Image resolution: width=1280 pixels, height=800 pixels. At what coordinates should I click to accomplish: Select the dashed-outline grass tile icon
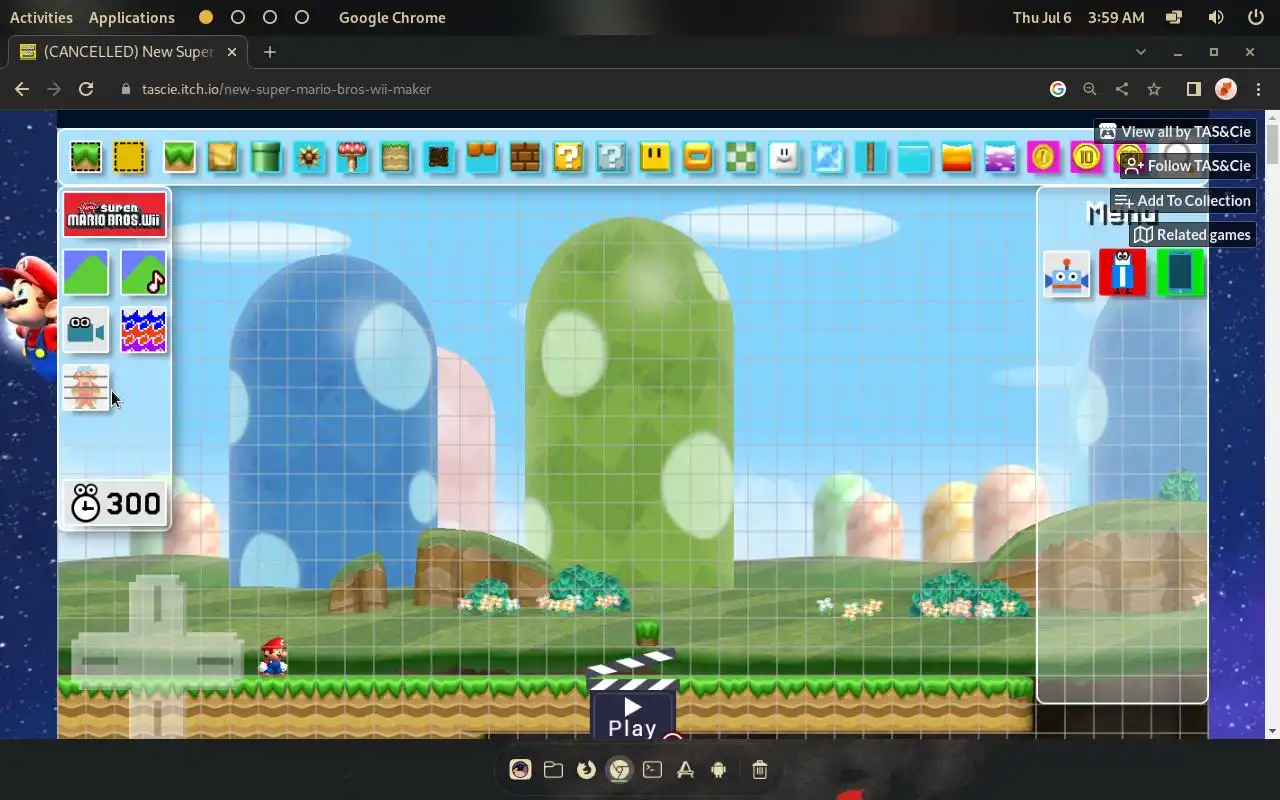coord(86,157)
